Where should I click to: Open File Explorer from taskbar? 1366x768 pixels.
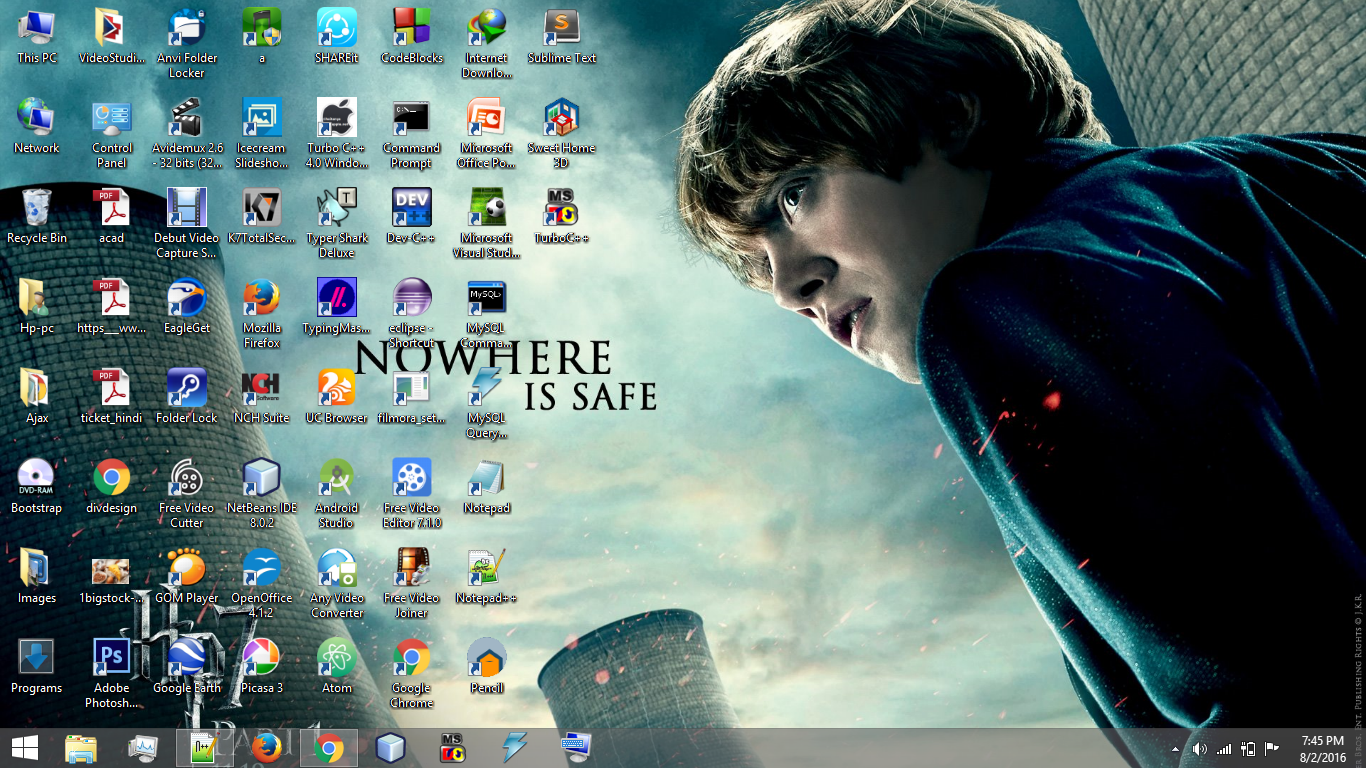(81, 748)
